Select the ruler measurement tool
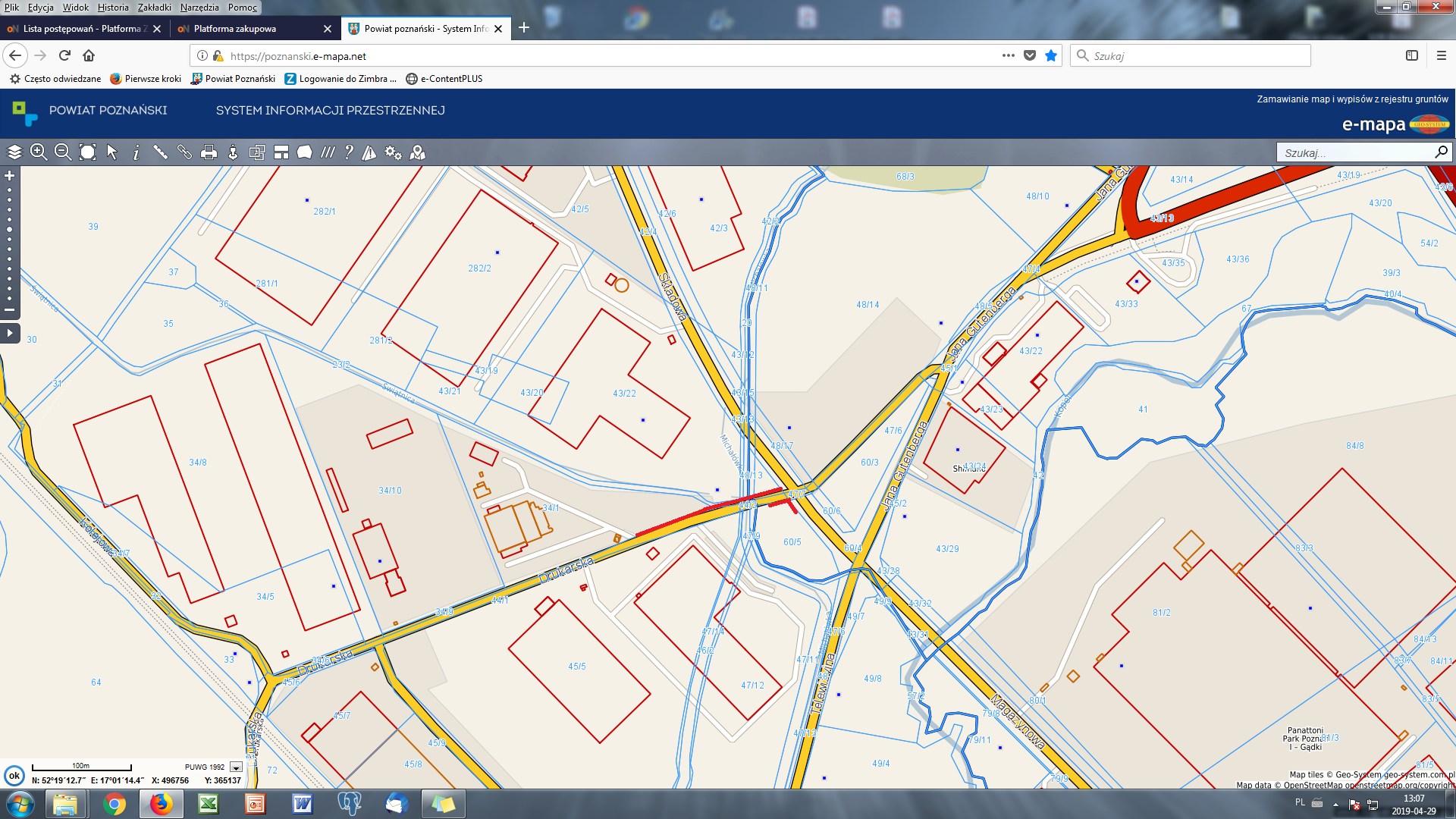The width and height of the screenshot is (1456, 819). (x=160, y=152)
